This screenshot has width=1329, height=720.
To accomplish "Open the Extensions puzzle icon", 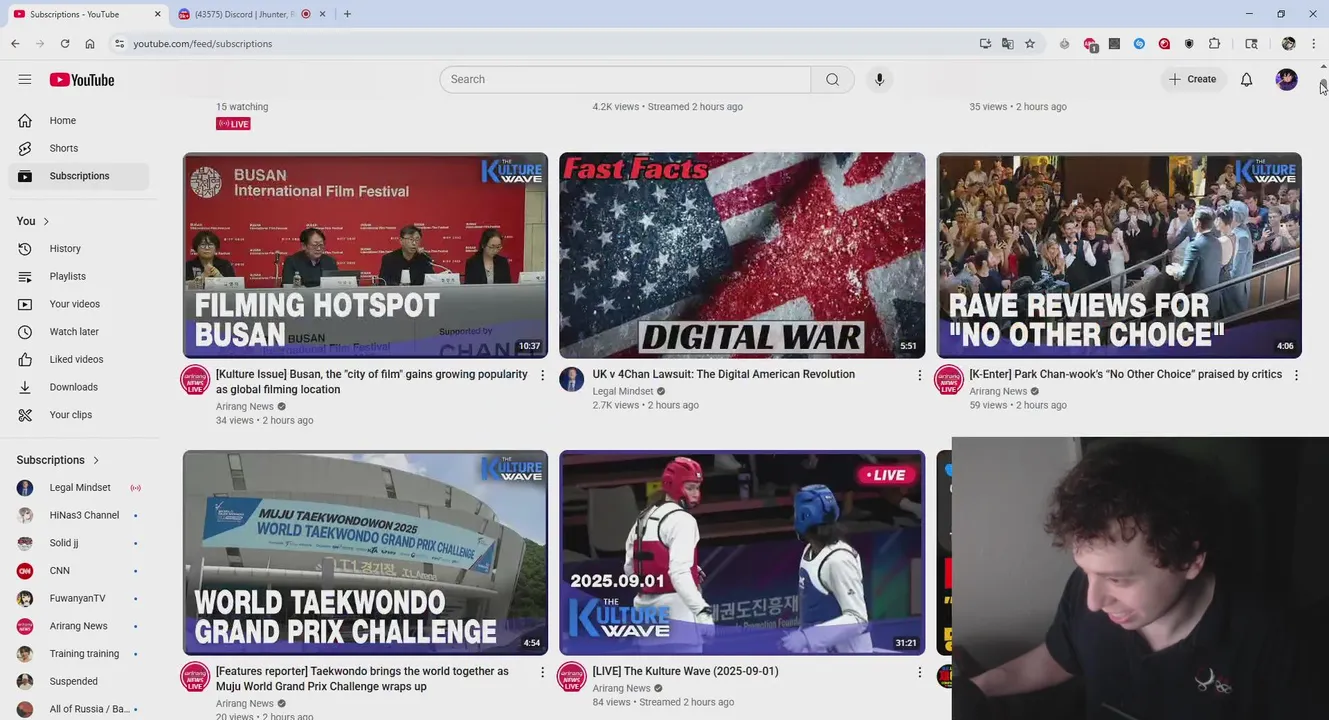I will tap(1214, 44).
